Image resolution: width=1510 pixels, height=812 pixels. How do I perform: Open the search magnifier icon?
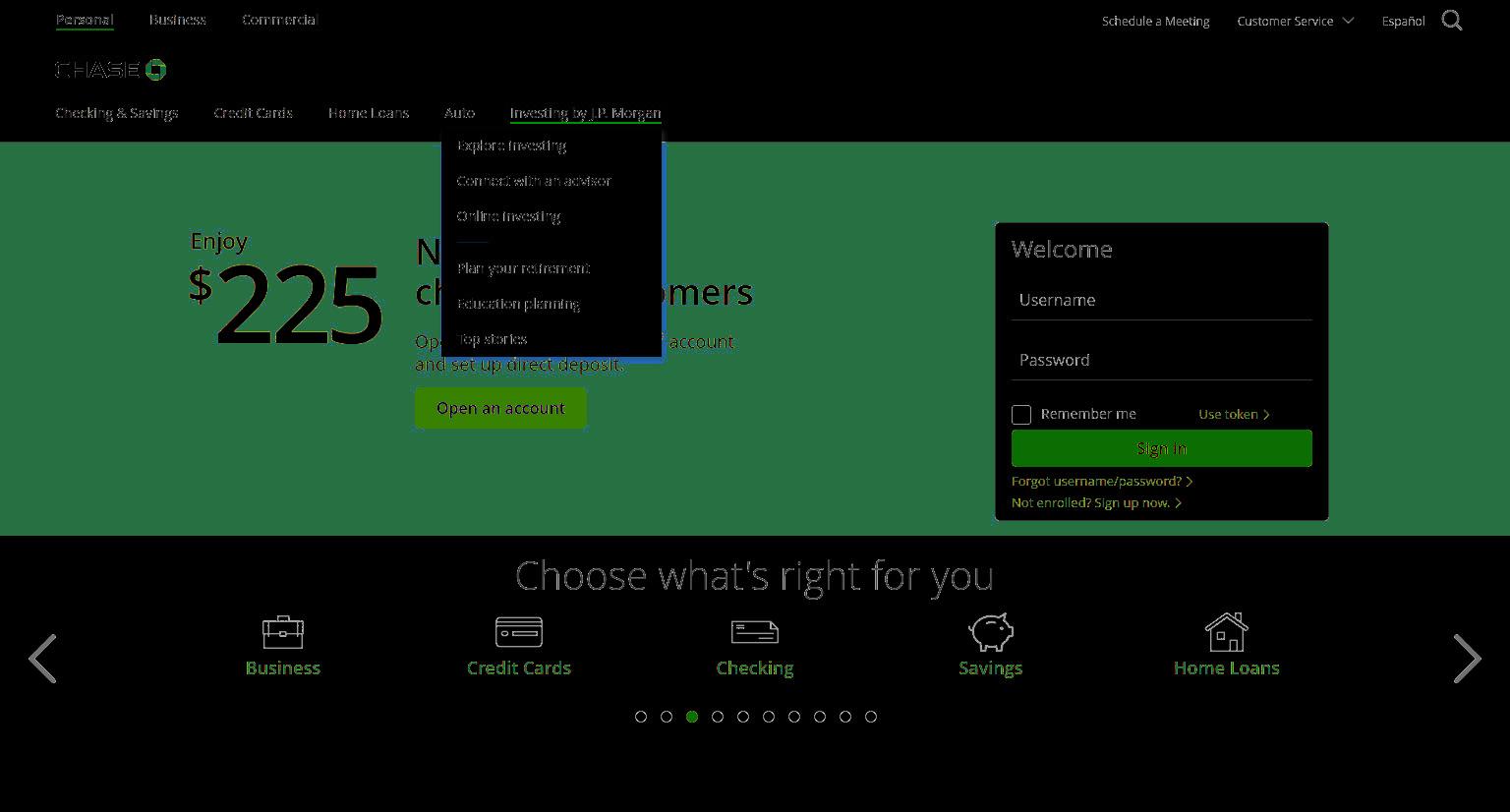click(1452, 21)
